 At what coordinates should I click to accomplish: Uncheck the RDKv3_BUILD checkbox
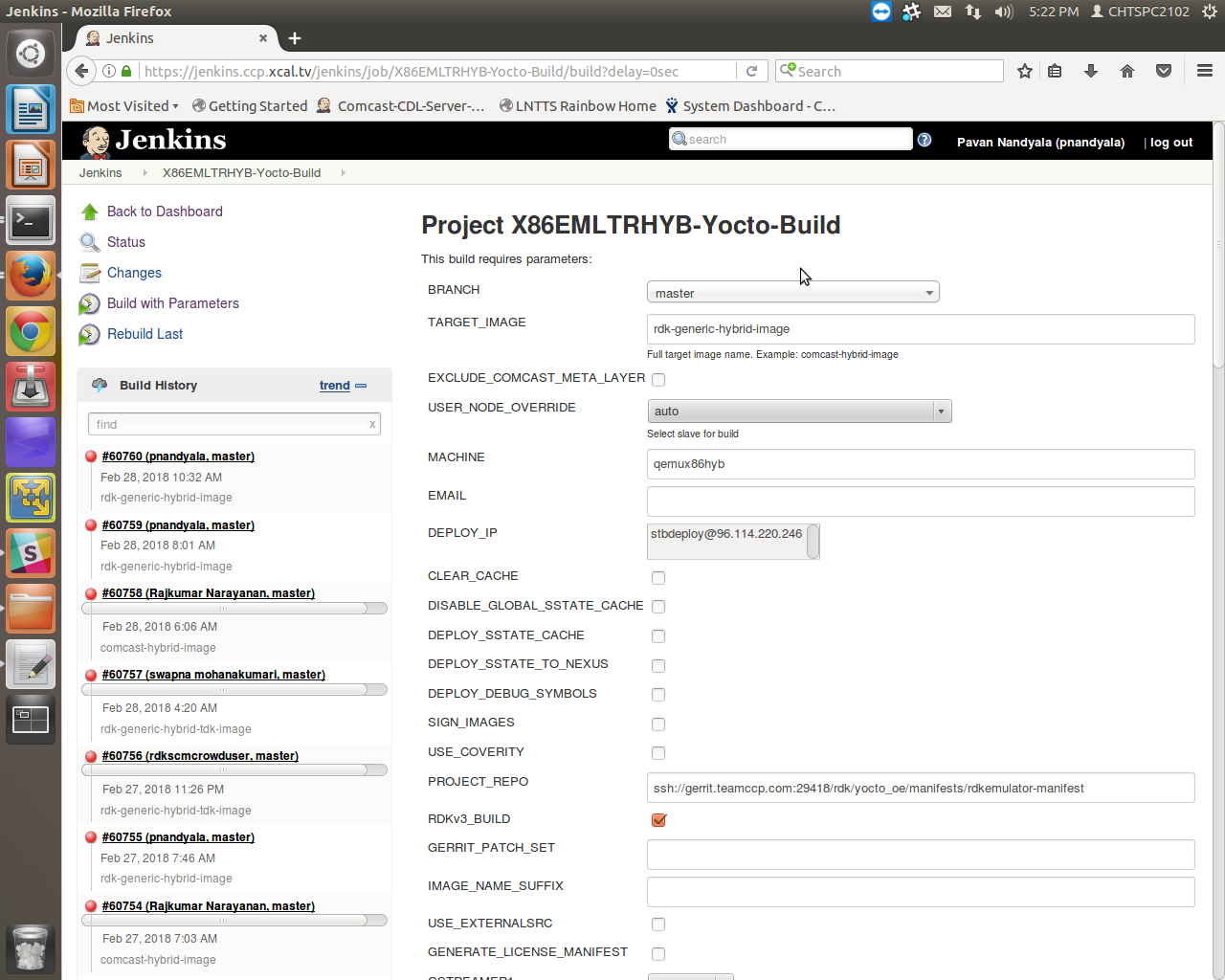pos(658,820)
